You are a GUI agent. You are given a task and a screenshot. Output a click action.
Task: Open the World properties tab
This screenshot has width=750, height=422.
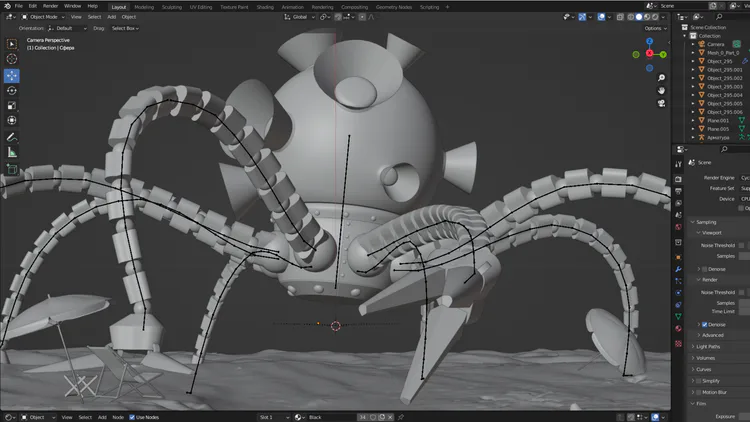click(678, 227)
